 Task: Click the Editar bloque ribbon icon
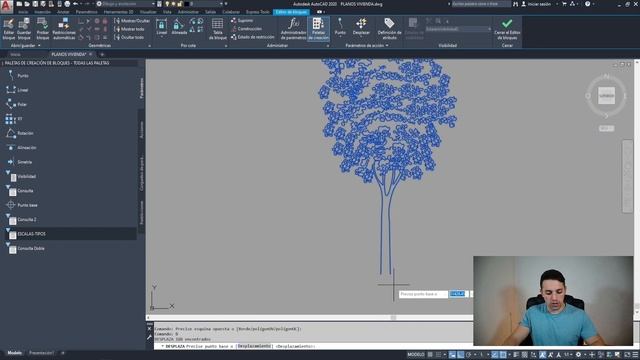point(9,29)
